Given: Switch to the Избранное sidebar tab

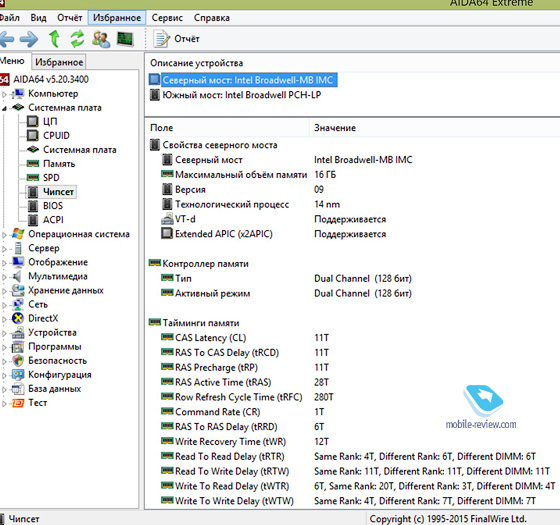Looking at the screenshot, I should coord(59,62).
